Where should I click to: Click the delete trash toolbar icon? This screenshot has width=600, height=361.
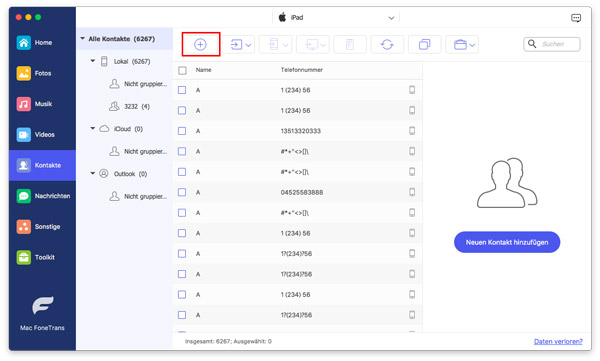pos(350,45)
